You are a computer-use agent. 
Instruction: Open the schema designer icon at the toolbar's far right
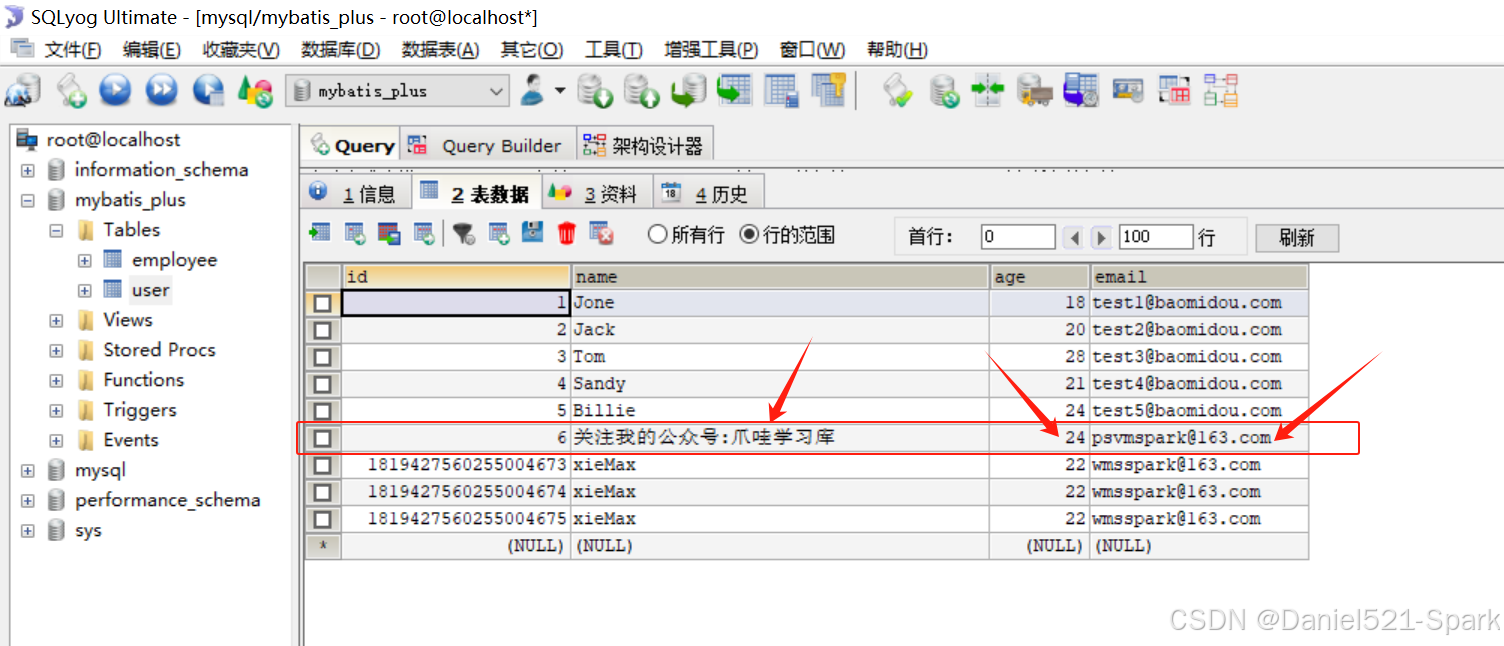click(1221, 90)
